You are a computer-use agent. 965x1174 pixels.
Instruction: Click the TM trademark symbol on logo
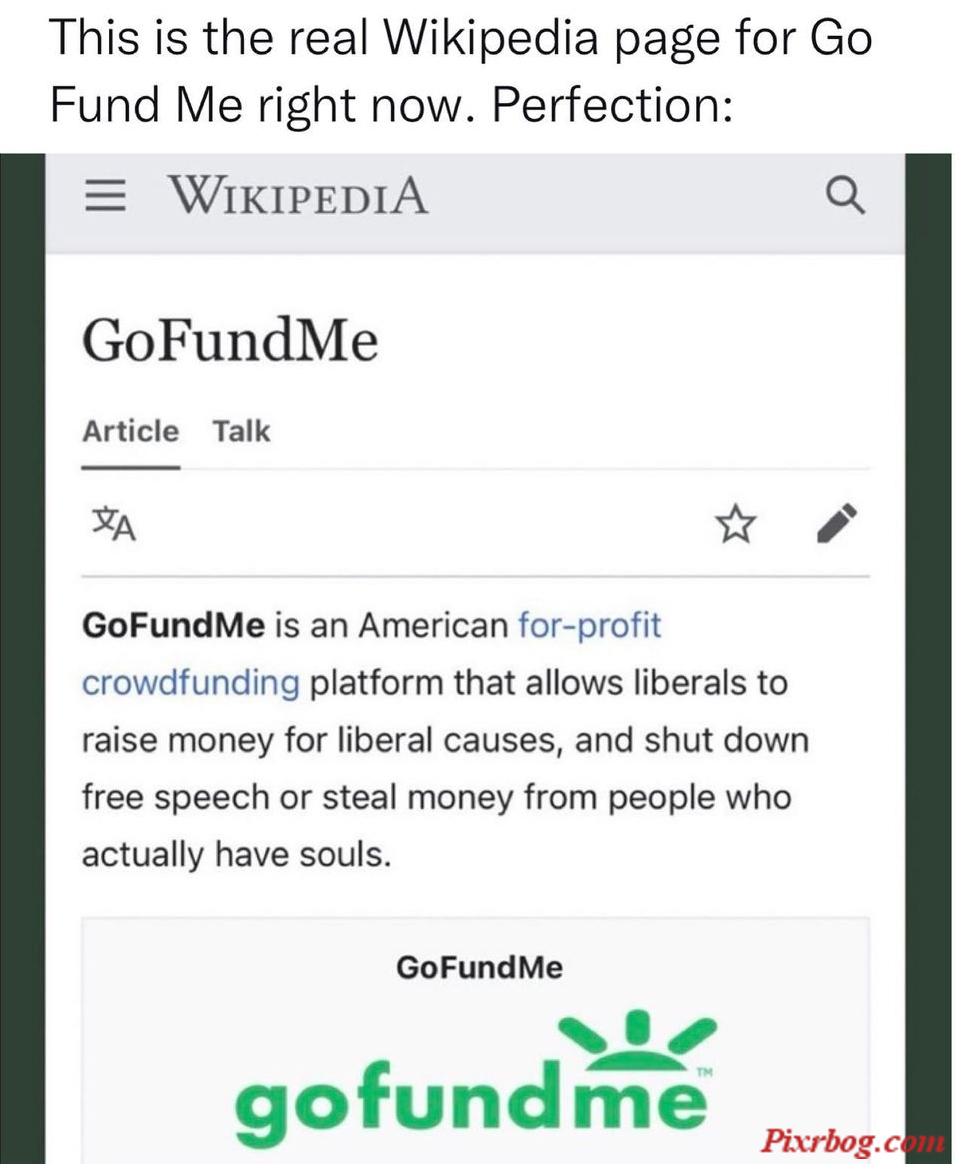pyautogui.click(x=704, y=1074)
